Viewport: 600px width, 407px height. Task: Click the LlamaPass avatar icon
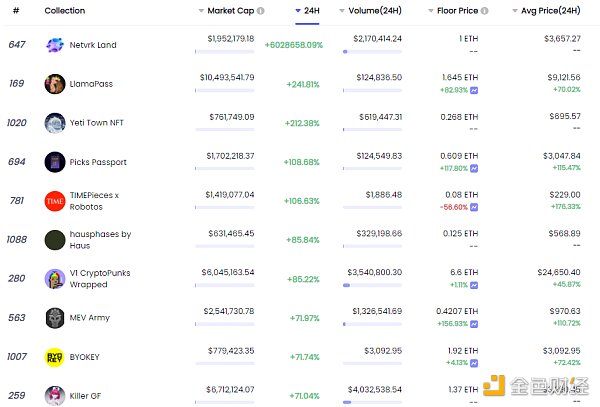pos(55,84)
